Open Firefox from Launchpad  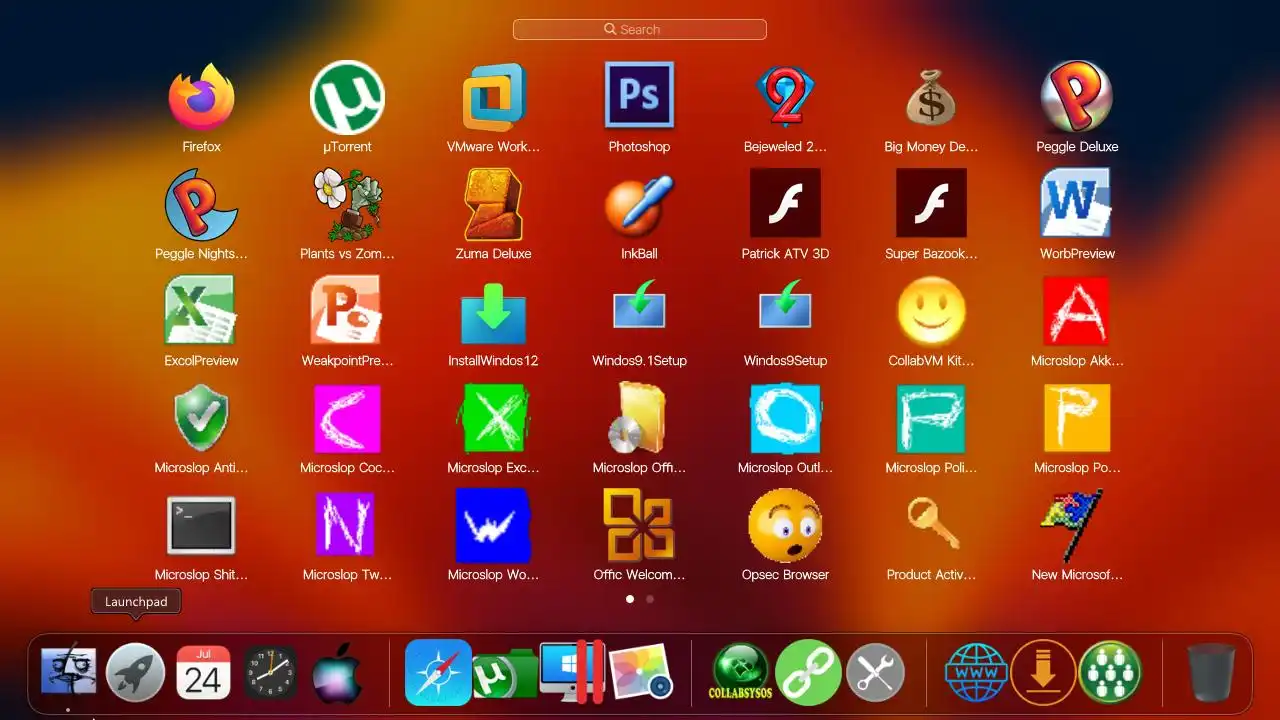click(201, 97)
